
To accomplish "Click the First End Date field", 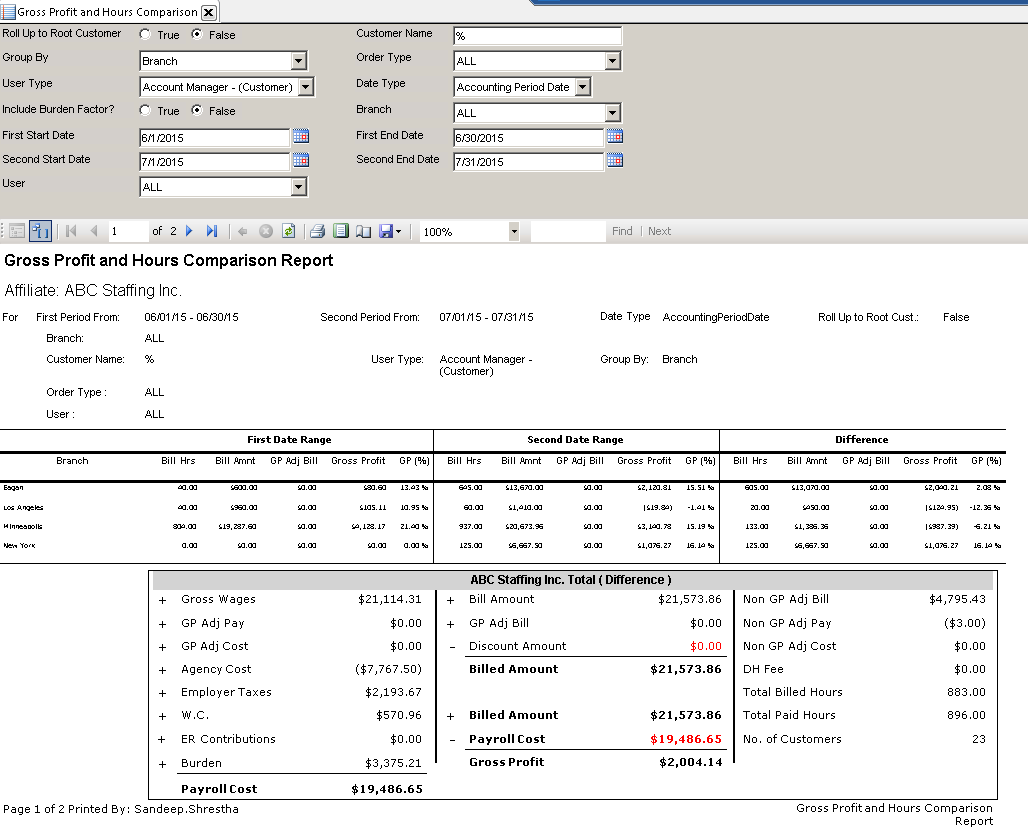I will 528,138.
